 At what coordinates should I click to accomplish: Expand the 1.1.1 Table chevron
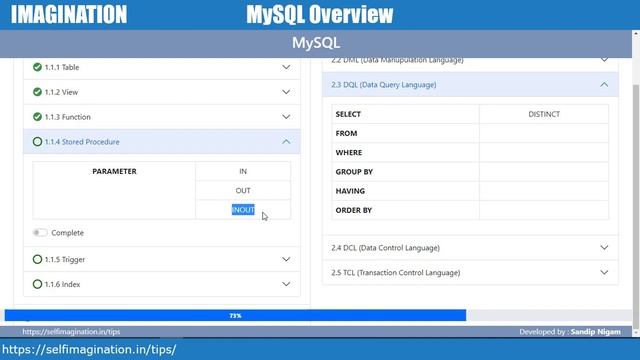coord(286,67)
